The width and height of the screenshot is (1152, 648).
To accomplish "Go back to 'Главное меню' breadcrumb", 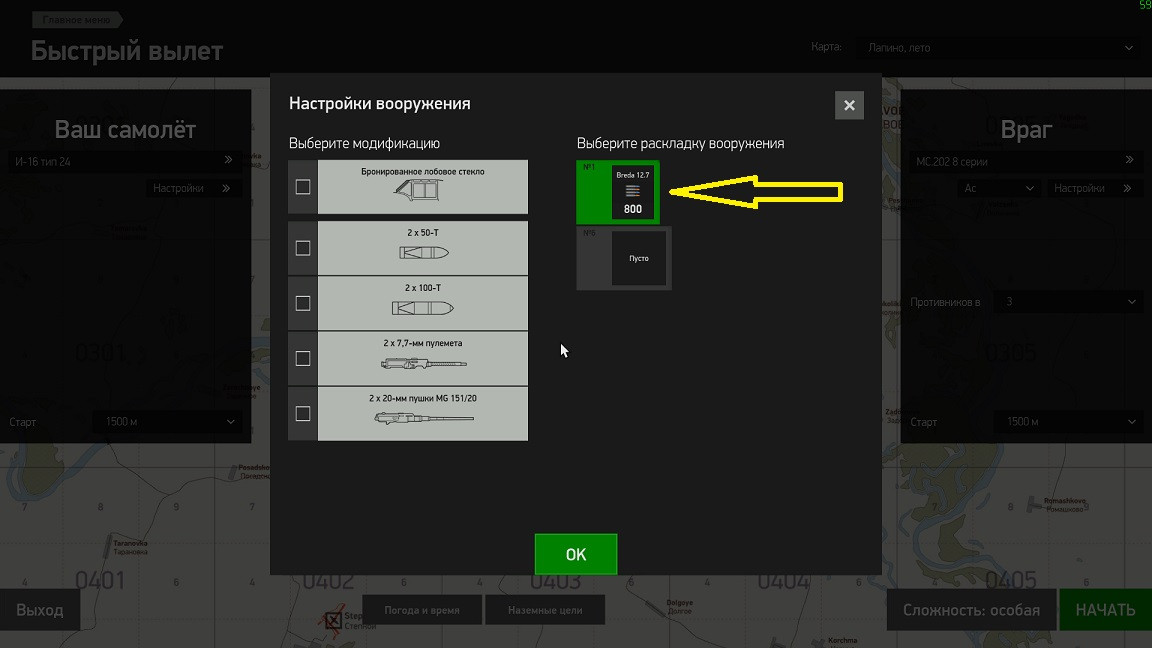I will (x=76, y=20).
